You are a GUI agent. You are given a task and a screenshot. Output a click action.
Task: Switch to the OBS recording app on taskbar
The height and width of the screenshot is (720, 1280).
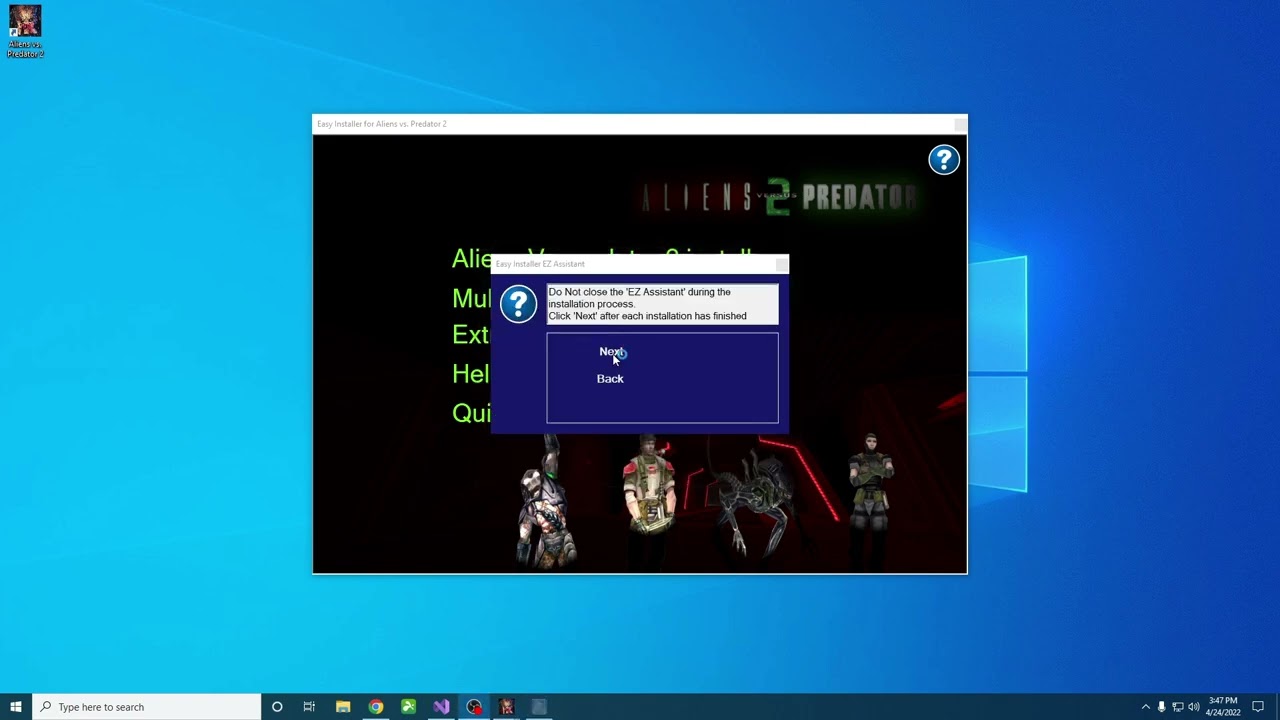coord(474,707)
